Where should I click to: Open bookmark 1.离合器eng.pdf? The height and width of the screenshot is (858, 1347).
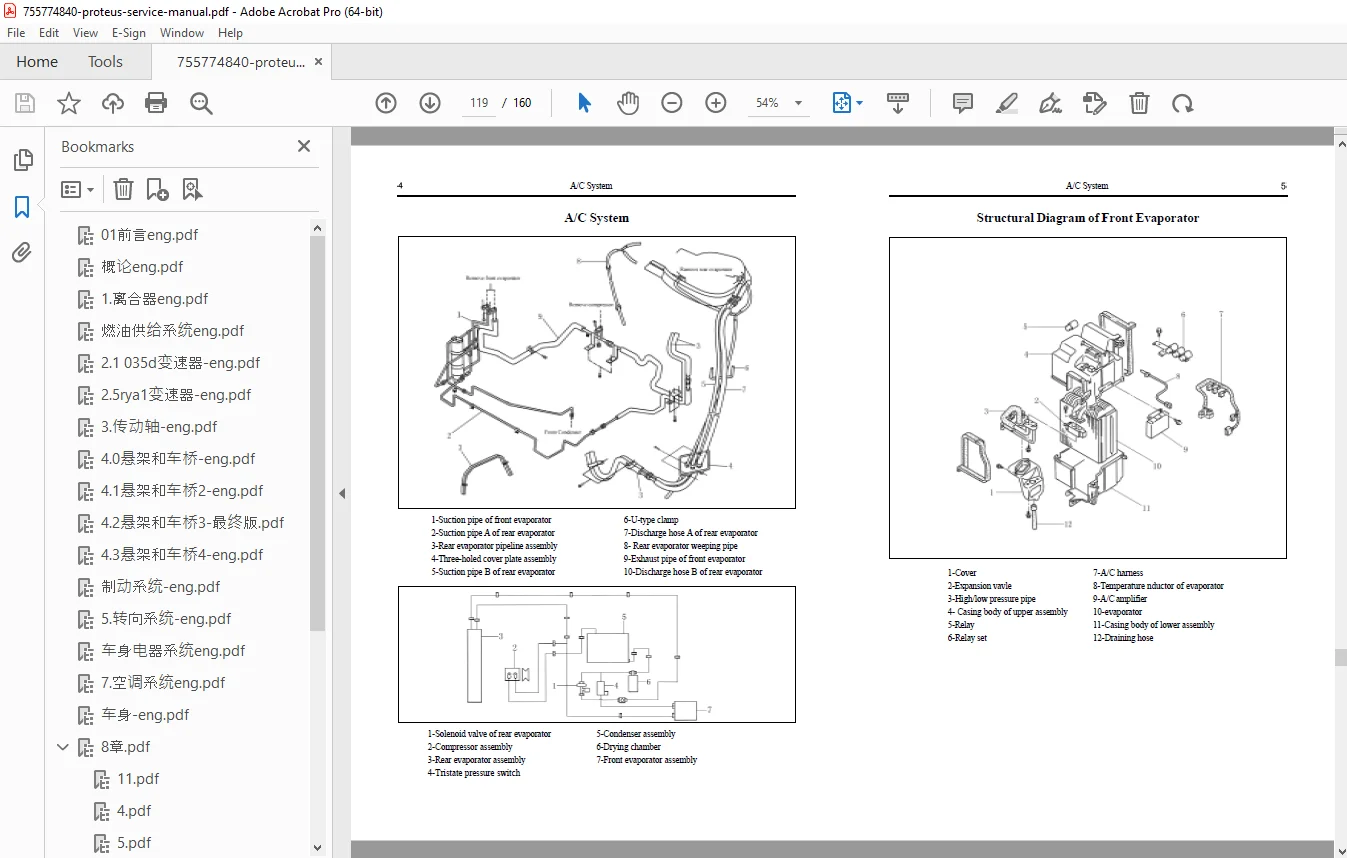pos(155,299)
